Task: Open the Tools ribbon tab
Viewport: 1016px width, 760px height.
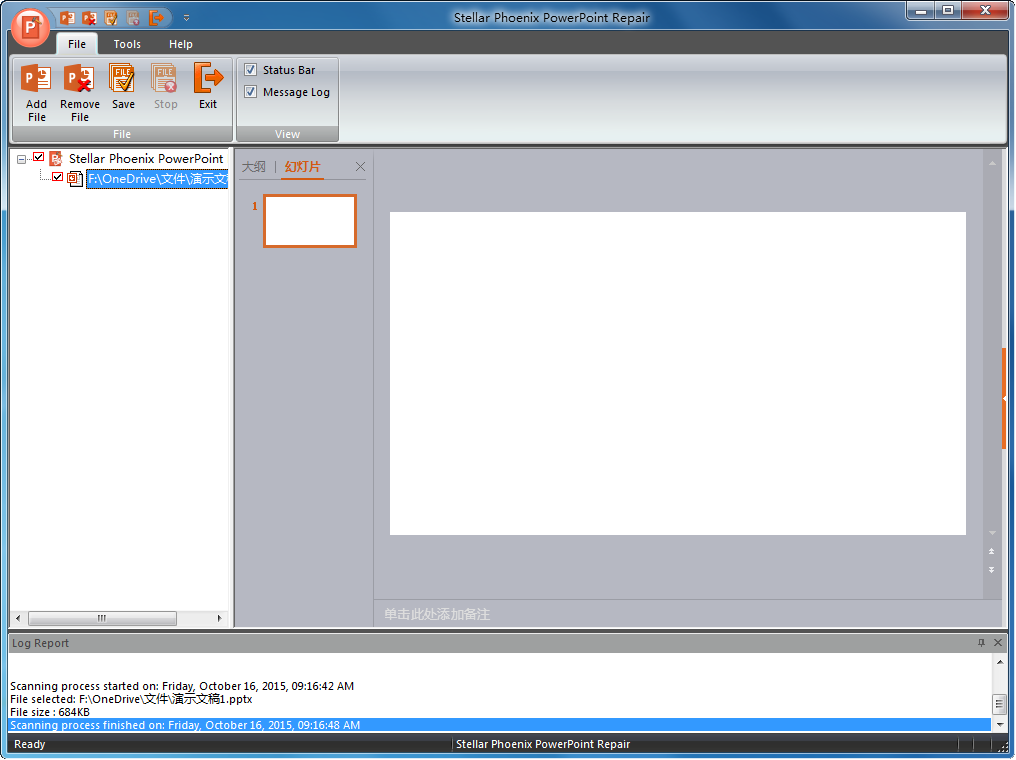Action: pos(127,44)
